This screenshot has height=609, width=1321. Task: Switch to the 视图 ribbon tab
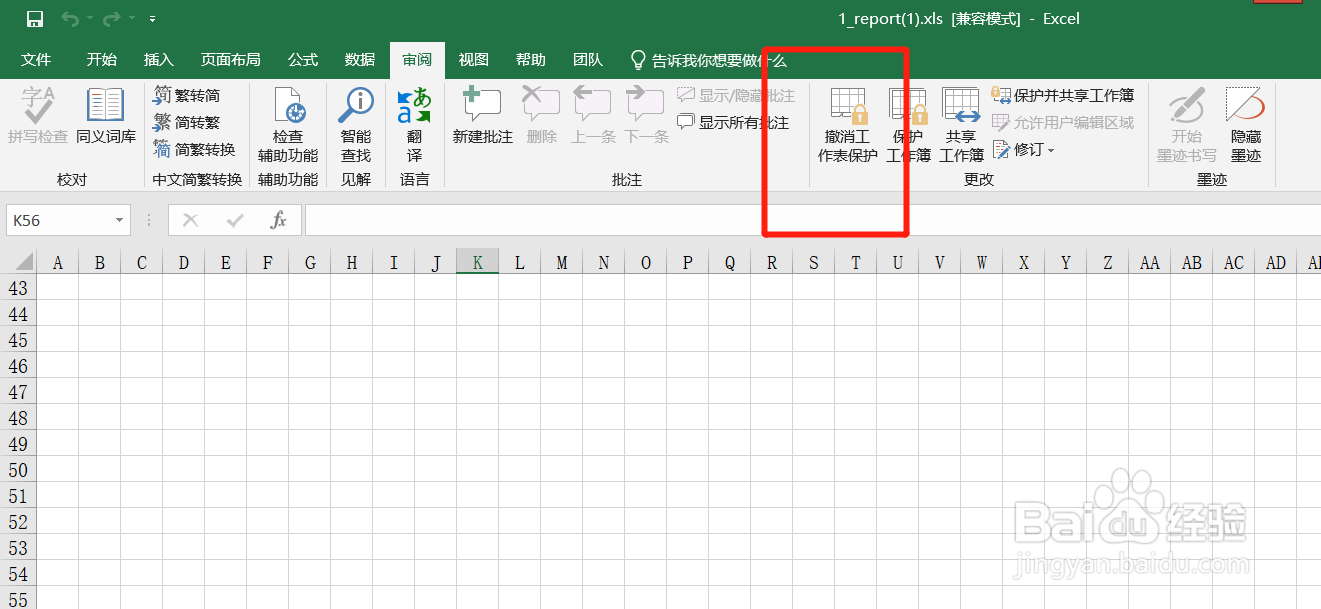[473, 59]
